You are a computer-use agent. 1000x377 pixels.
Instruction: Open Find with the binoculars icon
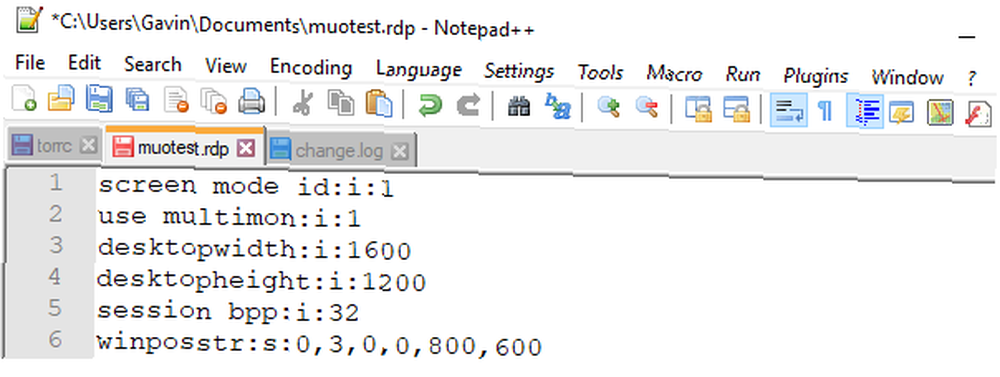pos(519,106)
